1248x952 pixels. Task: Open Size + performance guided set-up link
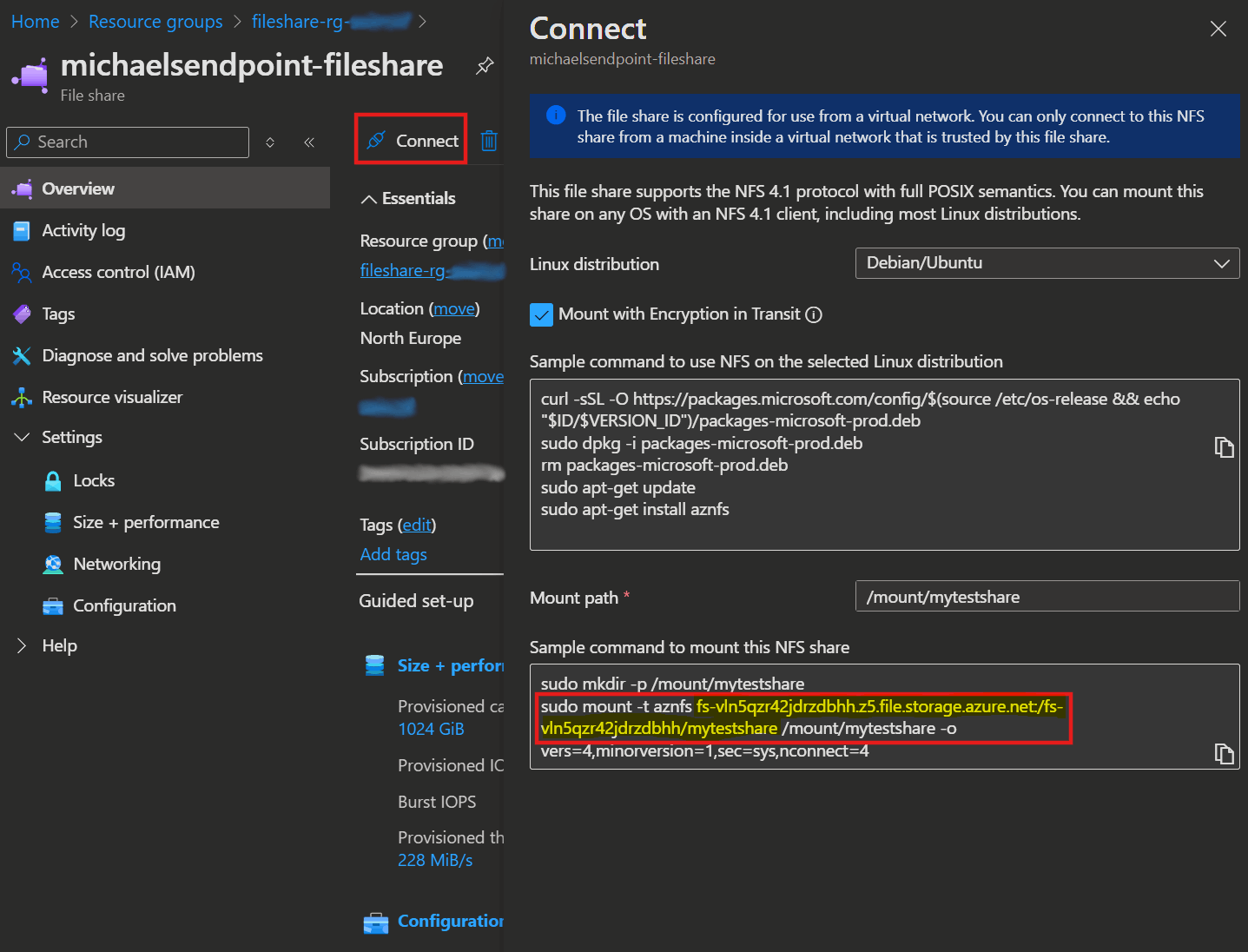[451, 665]
